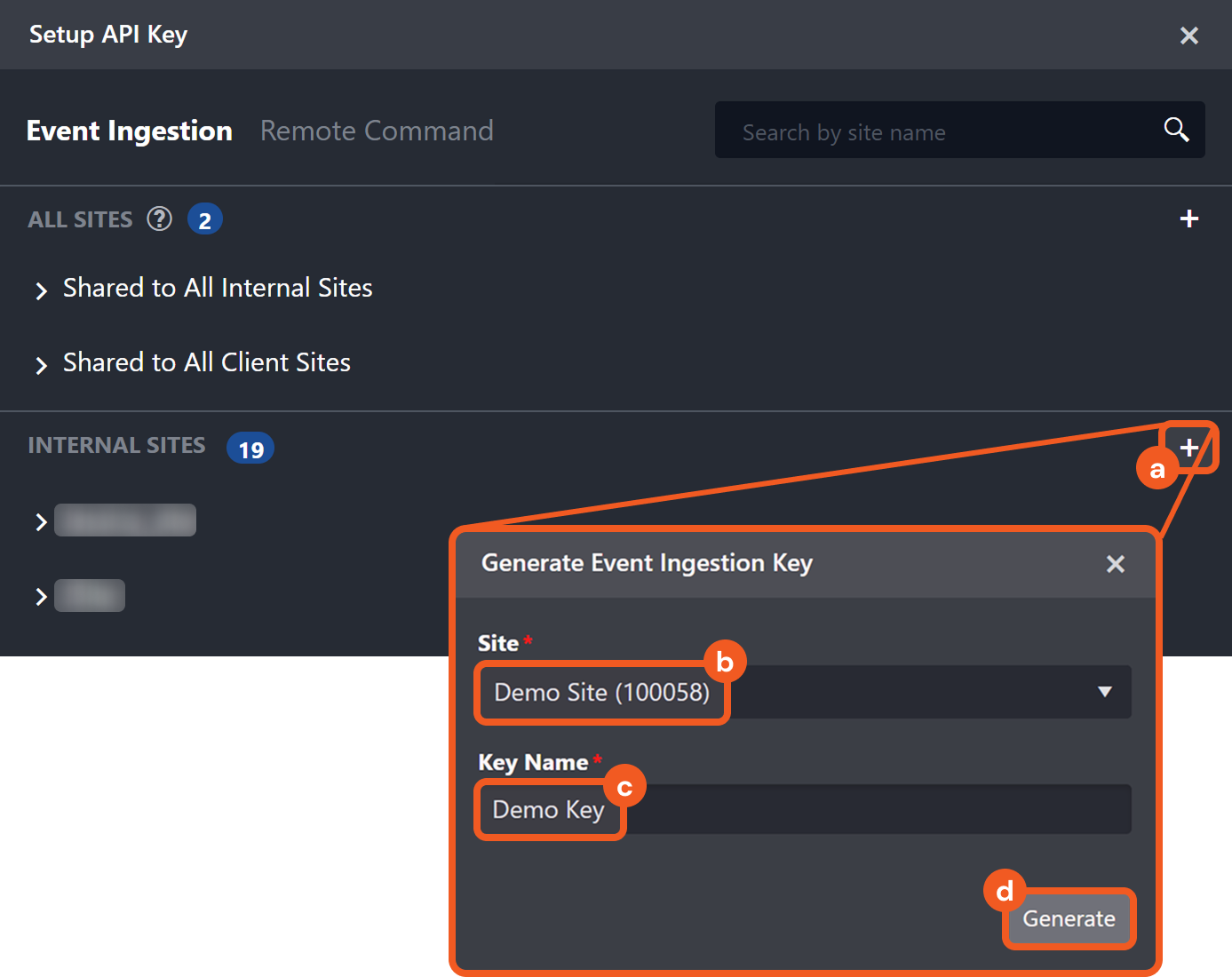The image size is (1232, 977).
Task: Switch to the Remote Command tab
Action: 377,131
